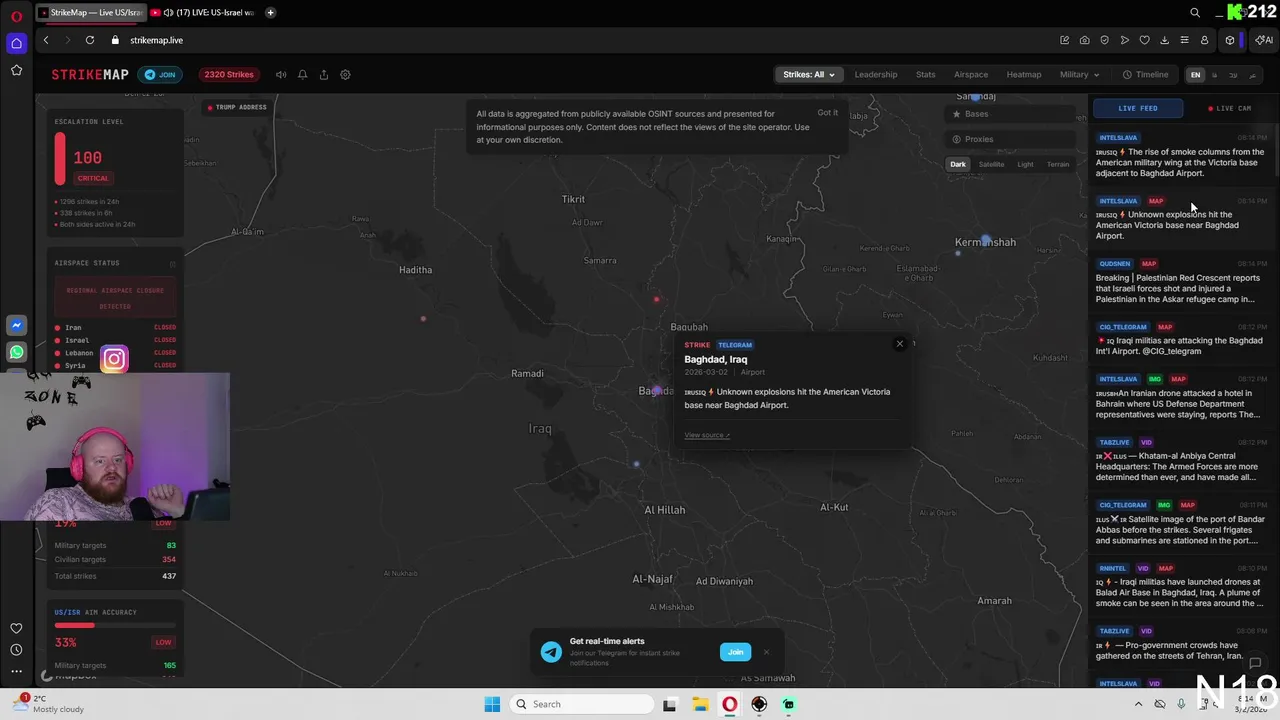Open the Strikes: All dropdown
The height and width of the screenshot is (720, 1280).
[808, 75]
